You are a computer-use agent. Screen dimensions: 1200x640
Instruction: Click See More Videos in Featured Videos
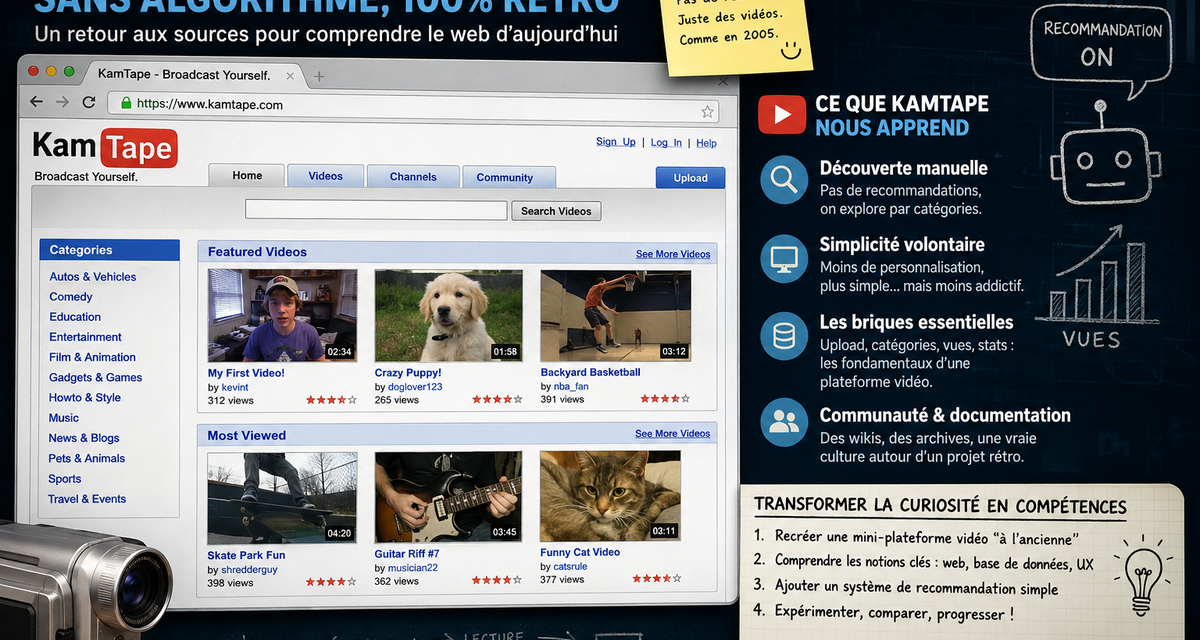[673, 254]
